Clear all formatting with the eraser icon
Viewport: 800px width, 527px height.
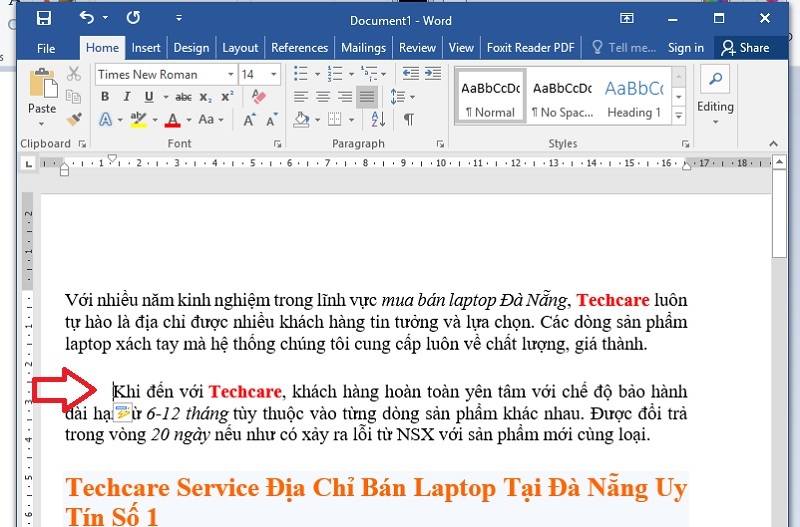click(259, 96)
